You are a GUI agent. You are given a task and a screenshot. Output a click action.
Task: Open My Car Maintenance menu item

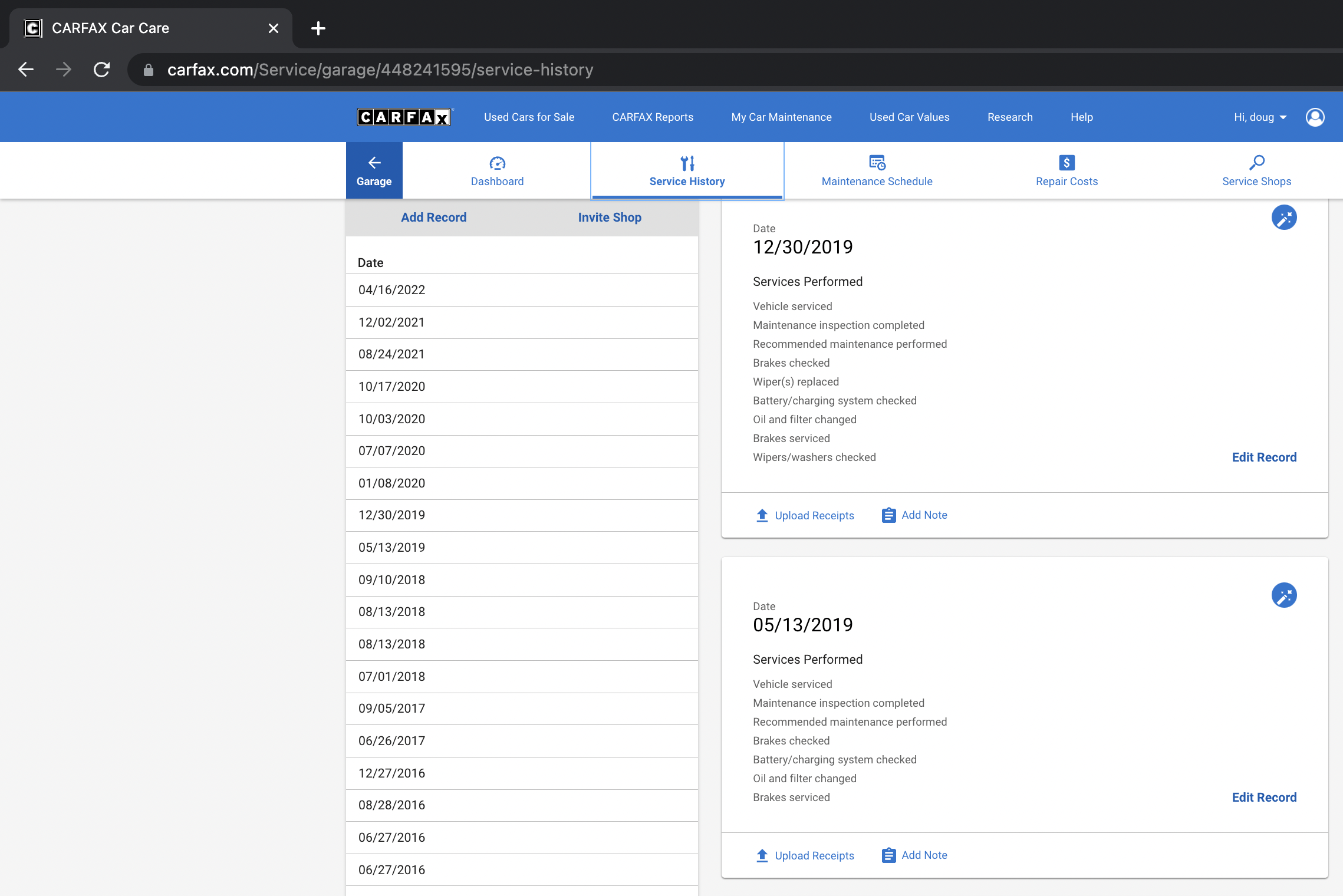[x=781, y=117]
